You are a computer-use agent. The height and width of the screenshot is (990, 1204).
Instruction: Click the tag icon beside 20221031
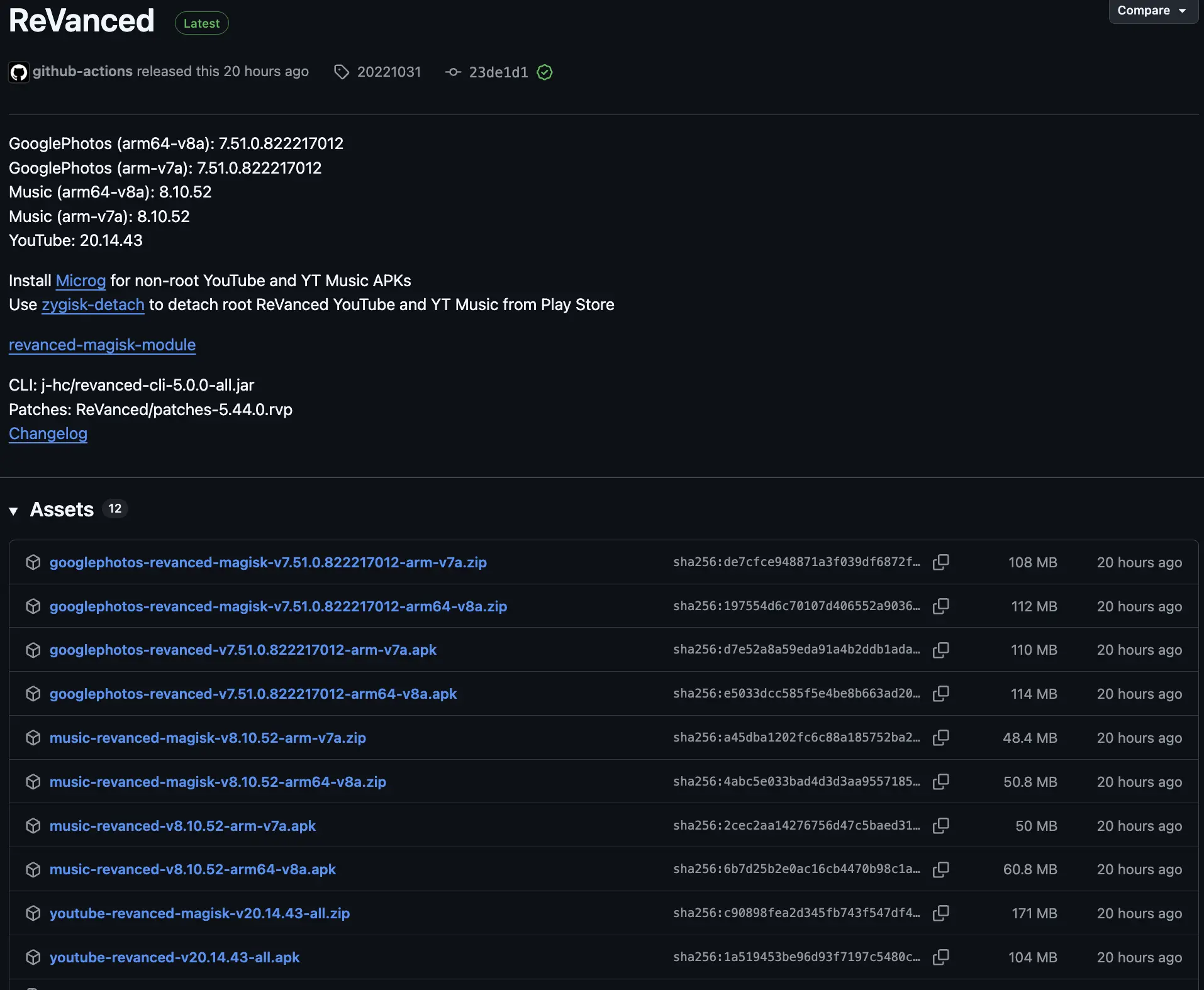(342, 72)
